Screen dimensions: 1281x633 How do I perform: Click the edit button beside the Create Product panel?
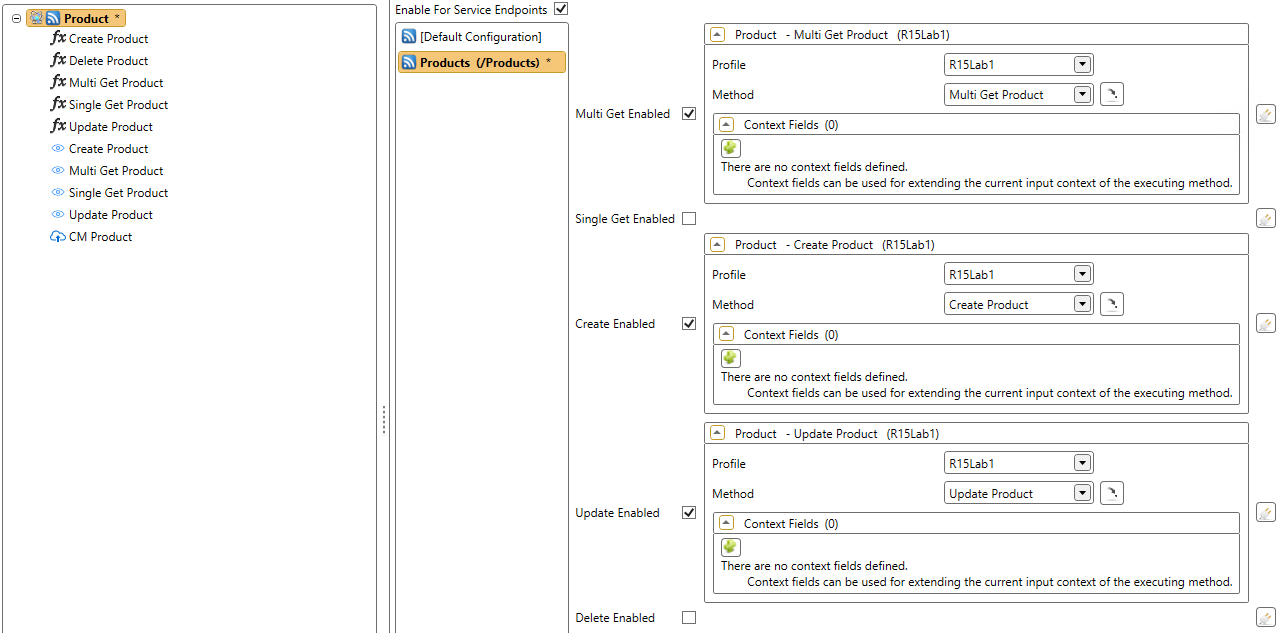(1265, 323)
